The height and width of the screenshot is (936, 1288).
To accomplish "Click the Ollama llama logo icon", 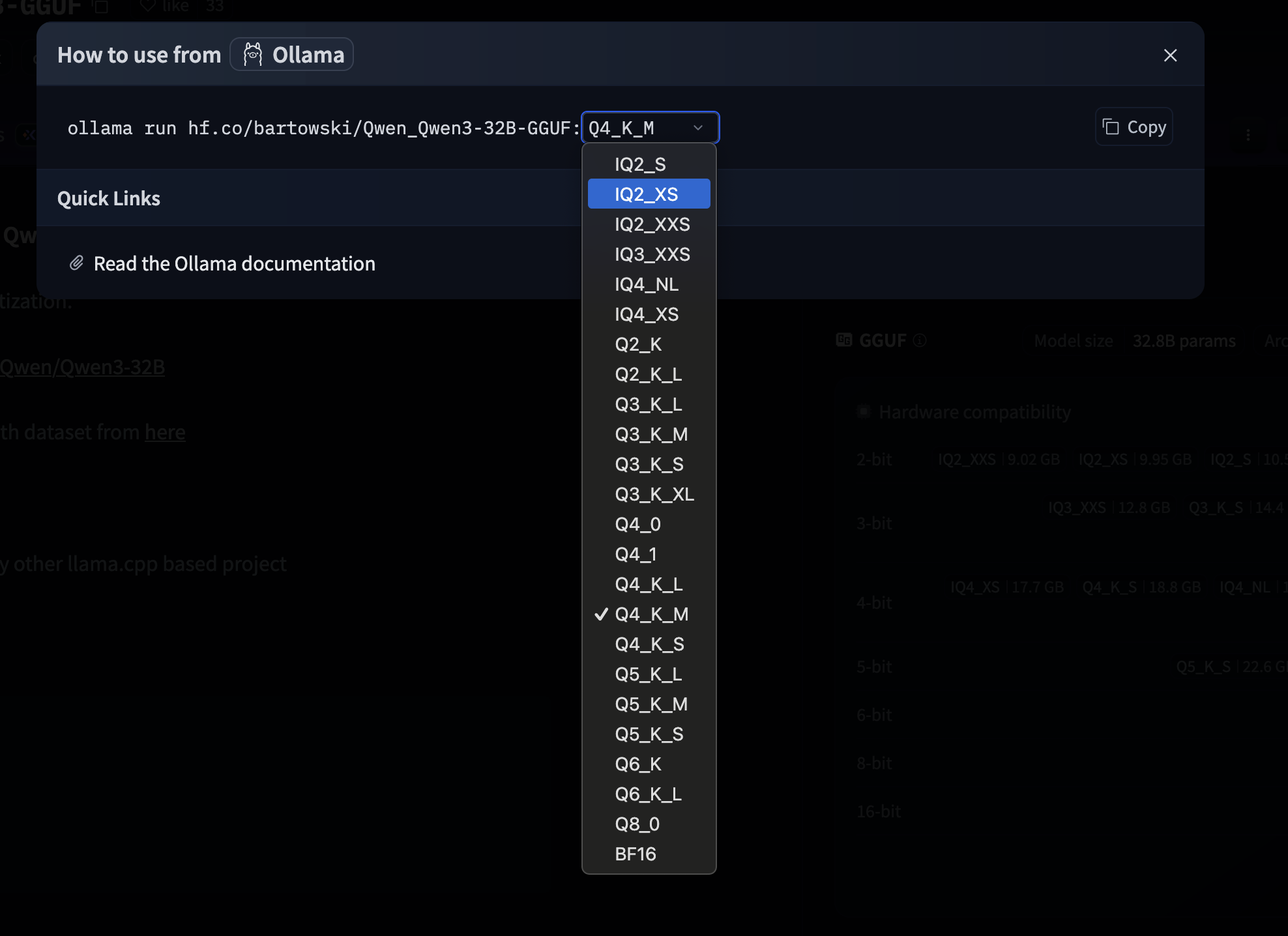I will [253, 55].
